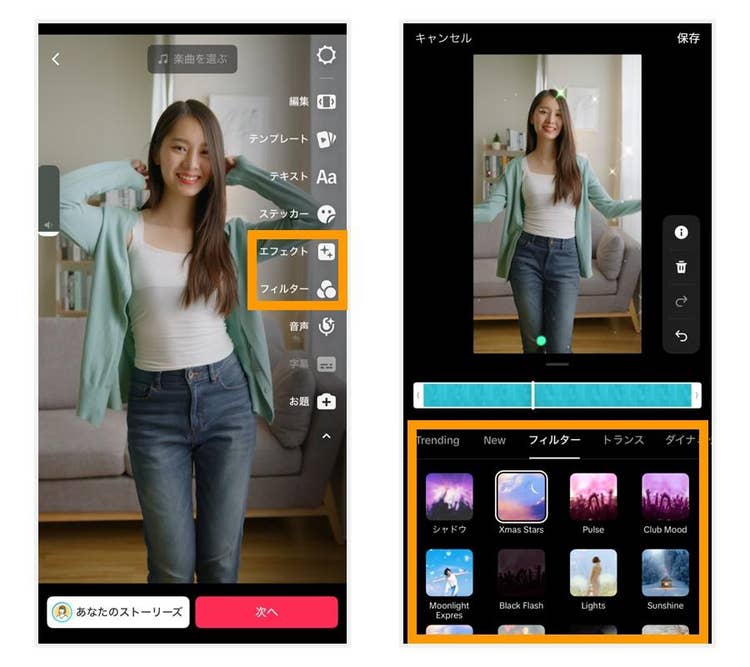
Task: Tap キャンセル to cancel the effect
Action: [443, 38]
